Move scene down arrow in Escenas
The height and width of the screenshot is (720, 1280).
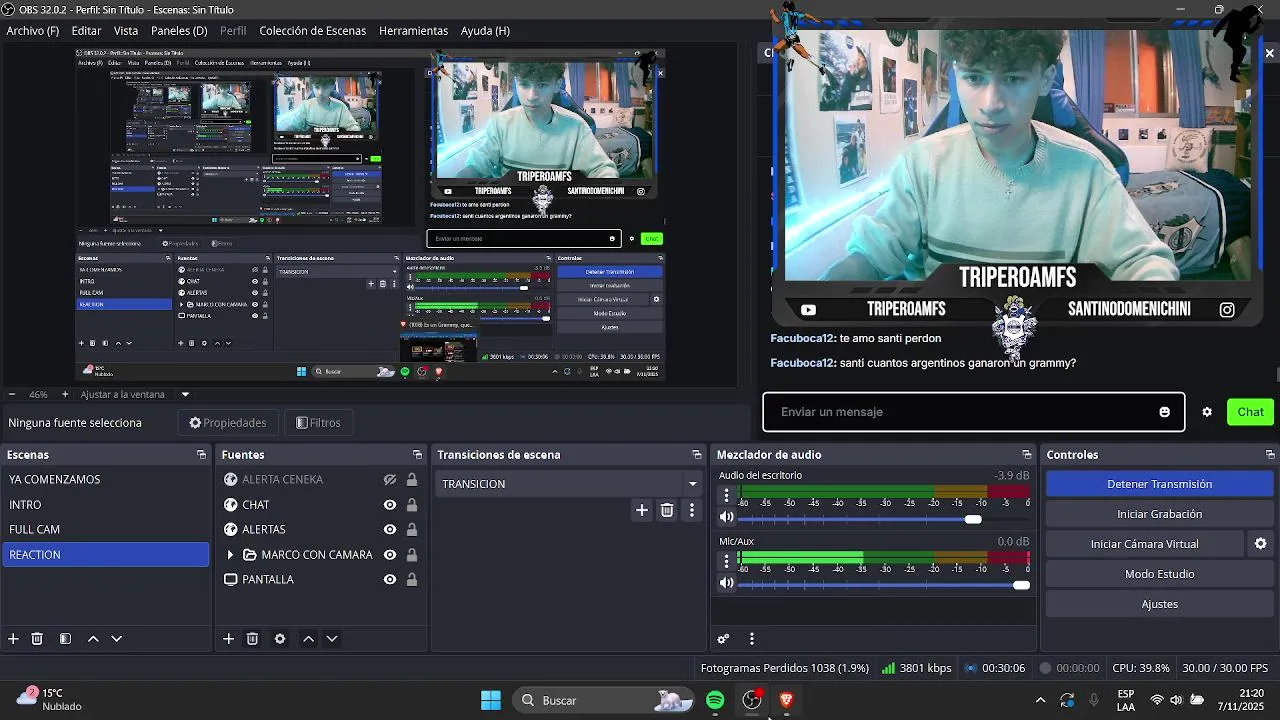(117, 639)
